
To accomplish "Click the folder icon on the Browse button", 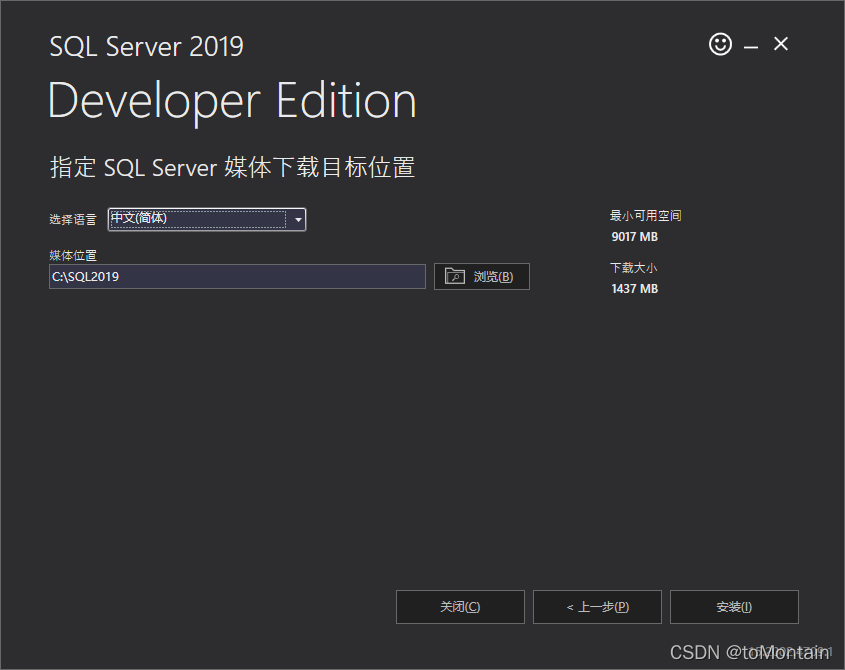I will 455,277.
